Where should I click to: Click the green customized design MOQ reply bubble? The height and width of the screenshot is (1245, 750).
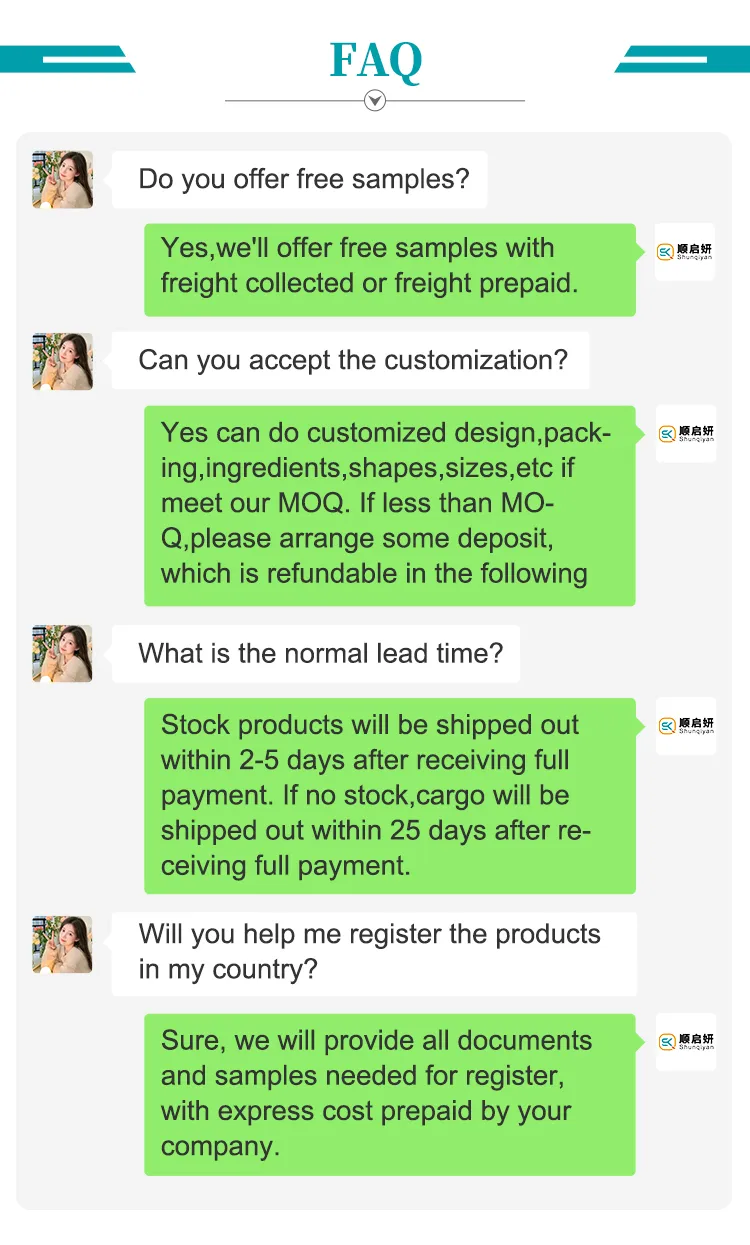pyautogui.click(x=390, y=505)
